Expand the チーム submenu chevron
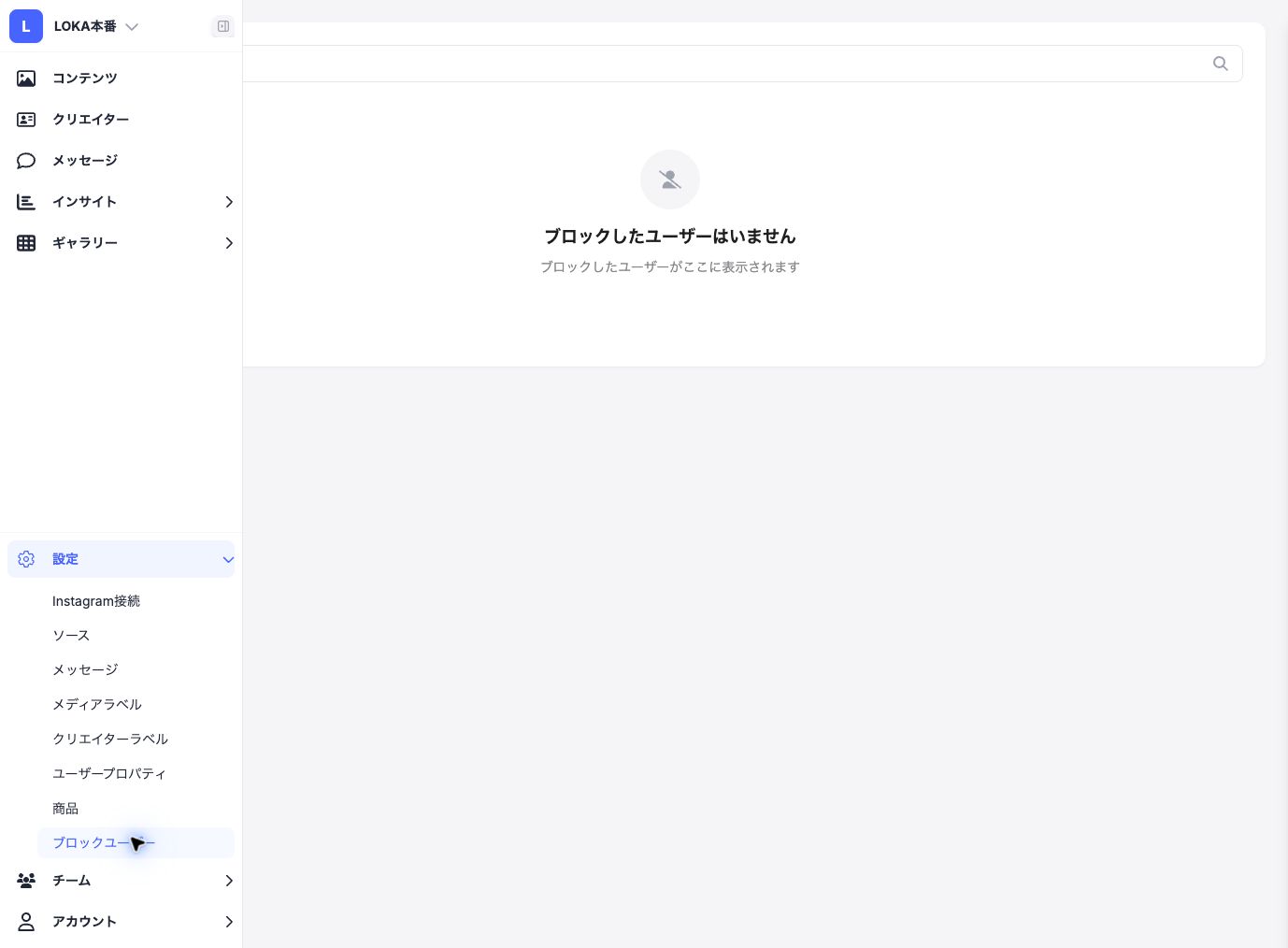 pos(229,881)
